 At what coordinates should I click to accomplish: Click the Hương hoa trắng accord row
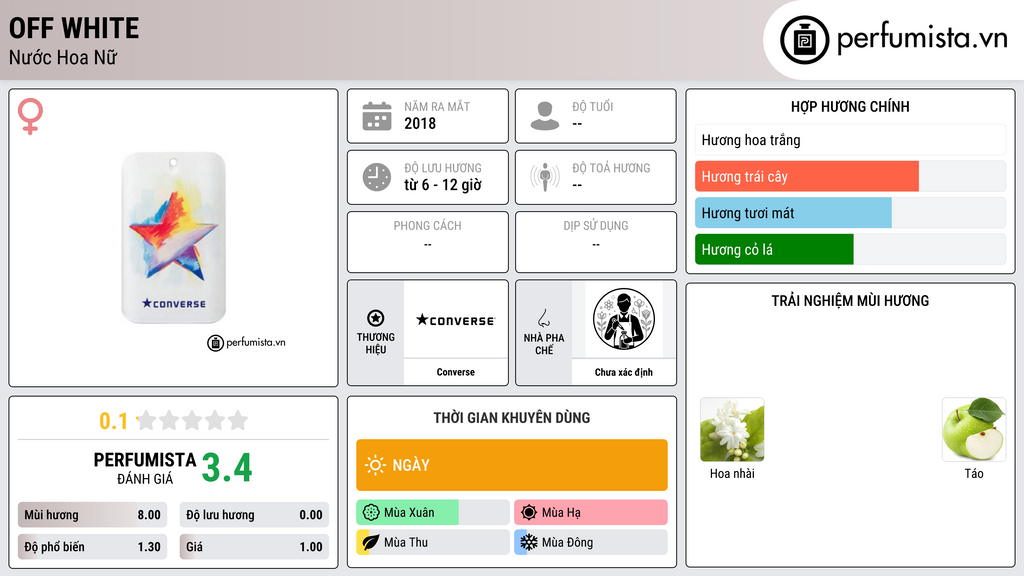(x=850, y=140)
